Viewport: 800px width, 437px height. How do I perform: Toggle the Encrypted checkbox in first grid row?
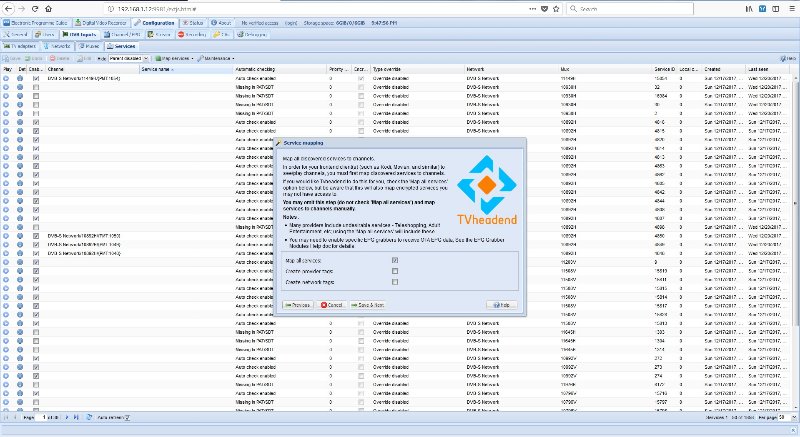pos(361,79)
